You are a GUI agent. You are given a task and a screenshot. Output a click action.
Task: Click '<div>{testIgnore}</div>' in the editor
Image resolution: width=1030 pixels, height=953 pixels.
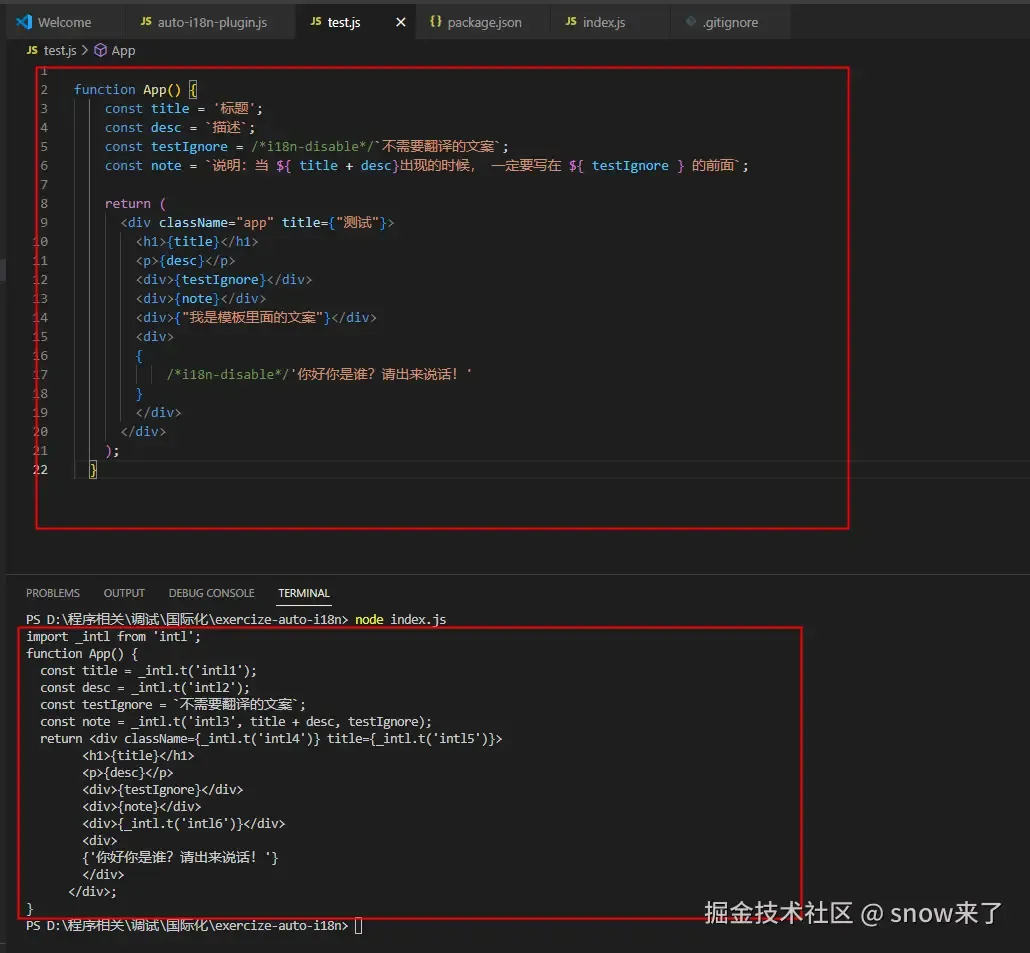point(224,280)
